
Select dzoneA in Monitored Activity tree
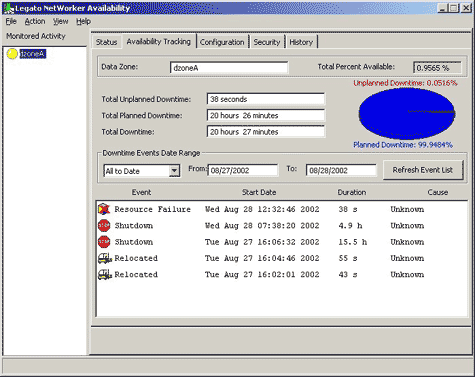(x=32, y=54)
